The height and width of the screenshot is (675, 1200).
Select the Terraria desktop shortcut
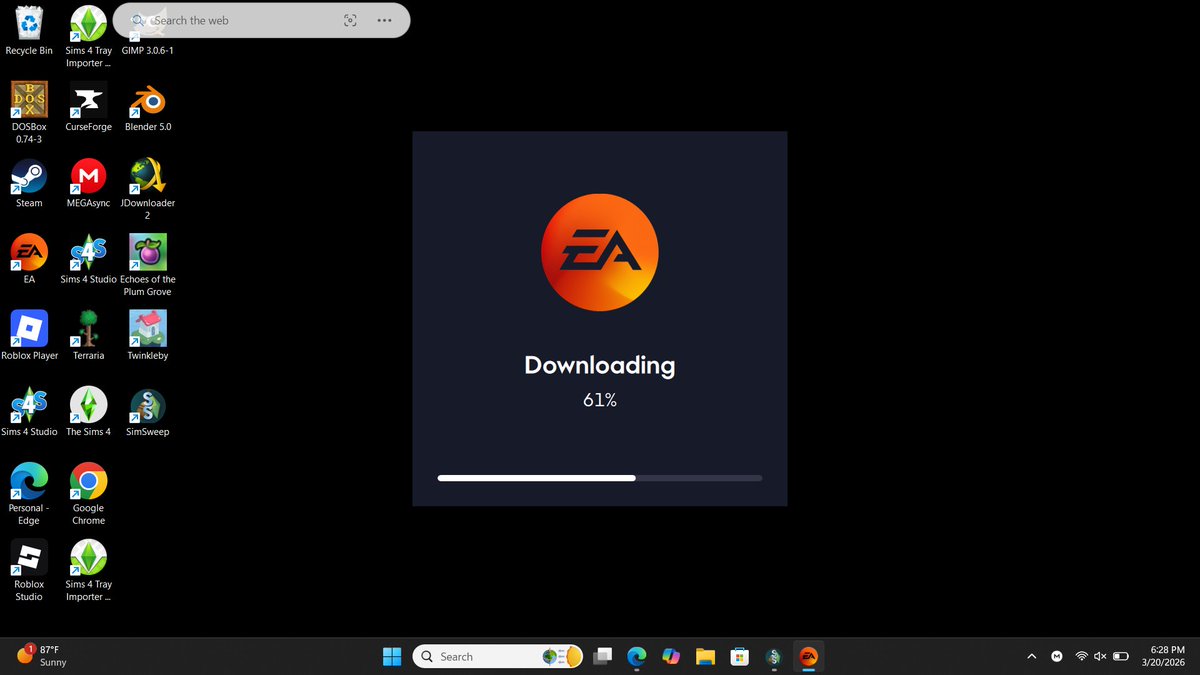pos(88,335)
